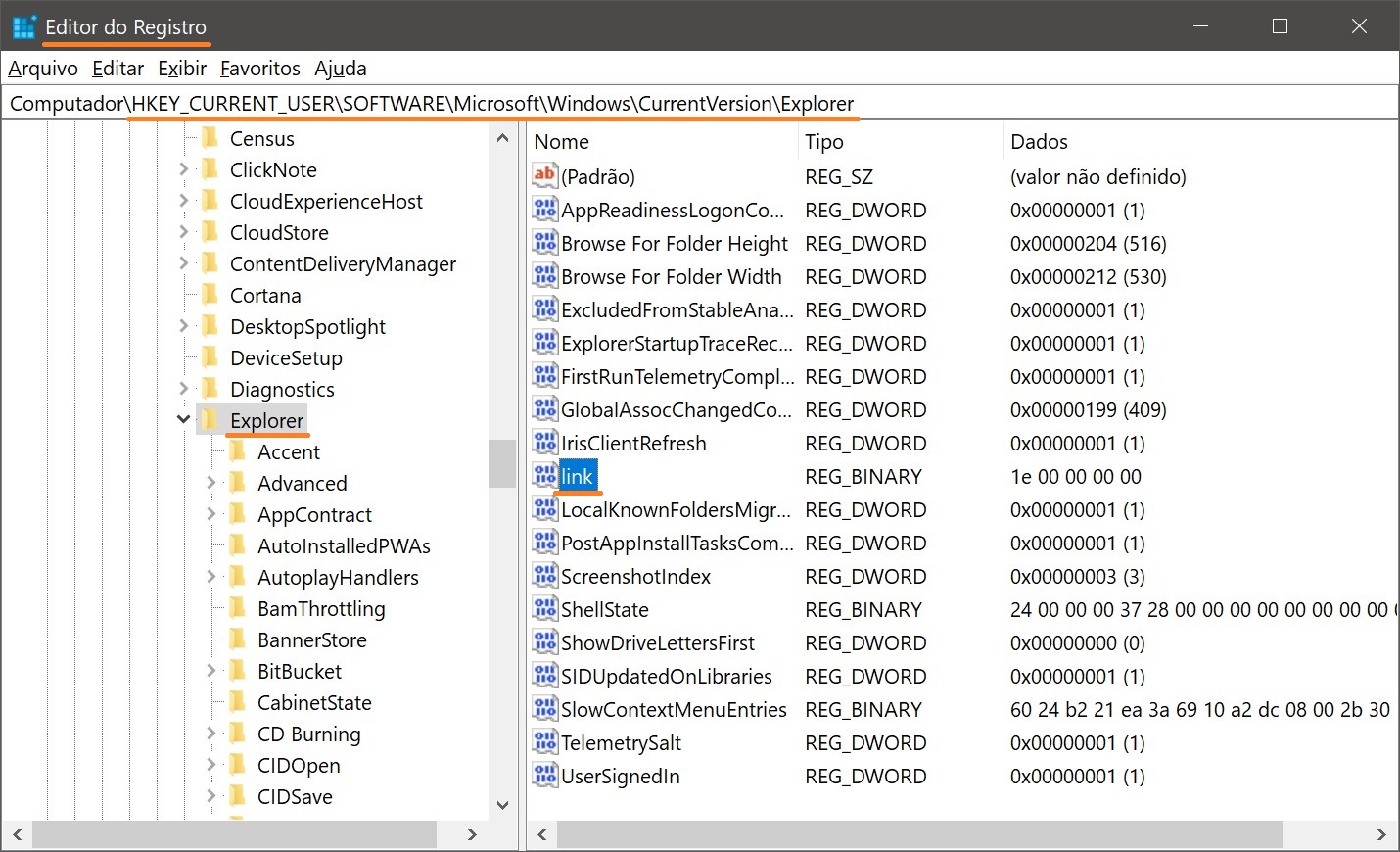Viewport: 1400px width, 852px height.
Task: Click the ExplorerStartupTraceRec... value icon
Action: 544,342
